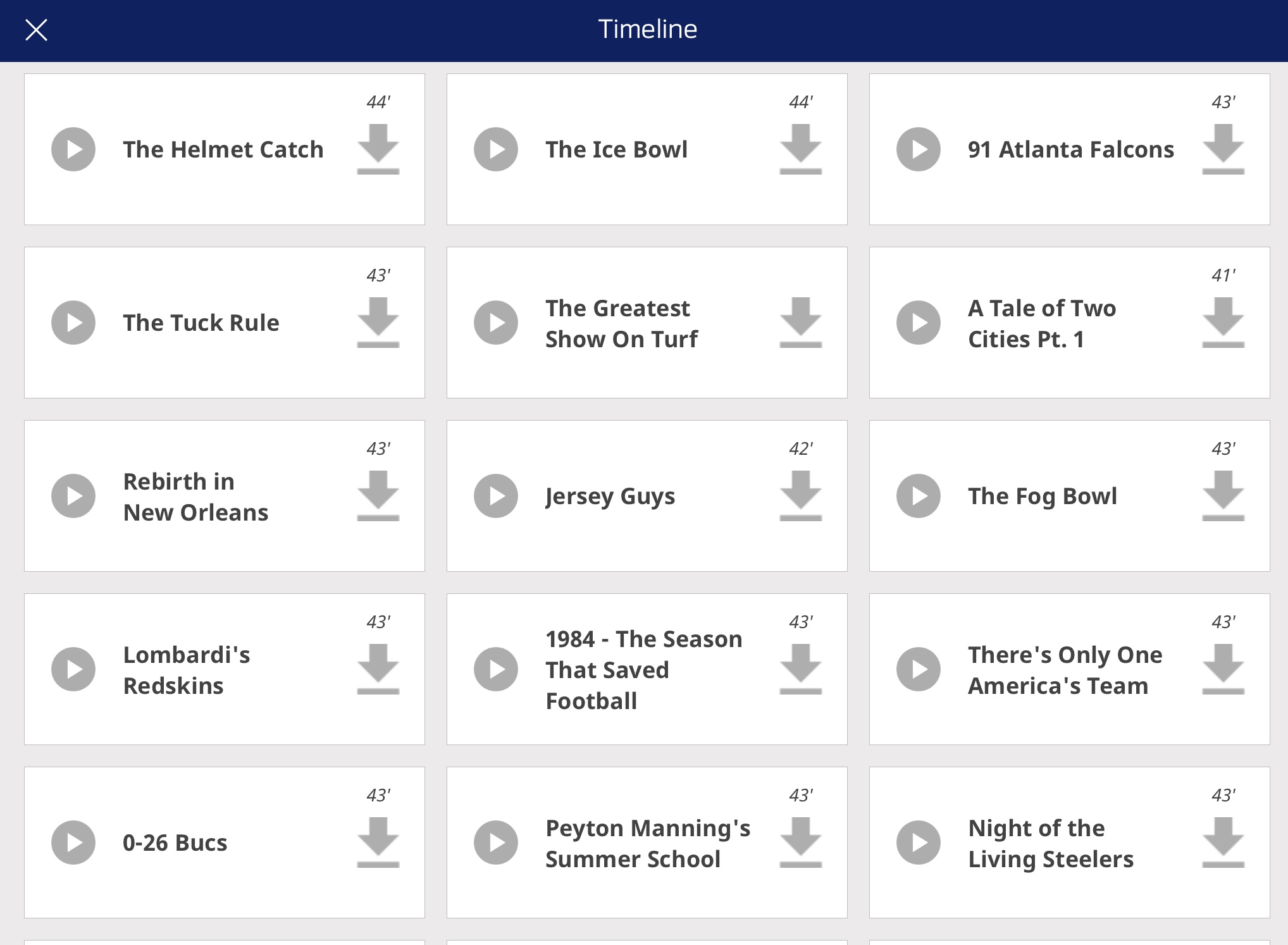This screenshot has height=945, width=1288.
Task: Download The Fog Bowl episode
Action: tap(1223, 496)
